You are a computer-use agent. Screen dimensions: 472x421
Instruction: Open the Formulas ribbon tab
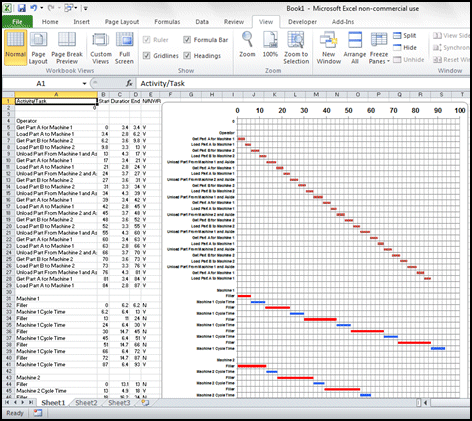(x=167, y=22)
